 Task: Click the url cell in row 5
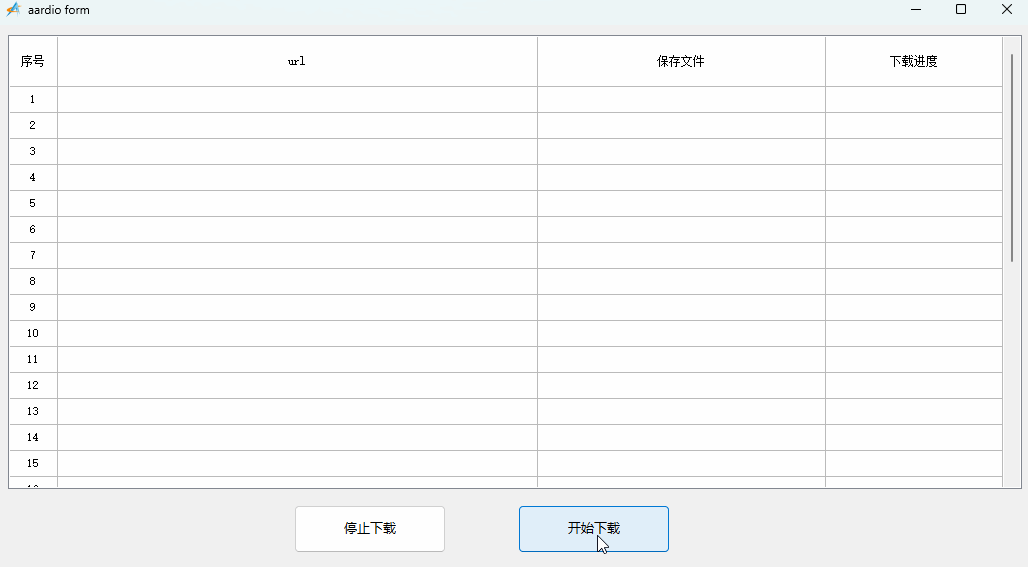298,203
